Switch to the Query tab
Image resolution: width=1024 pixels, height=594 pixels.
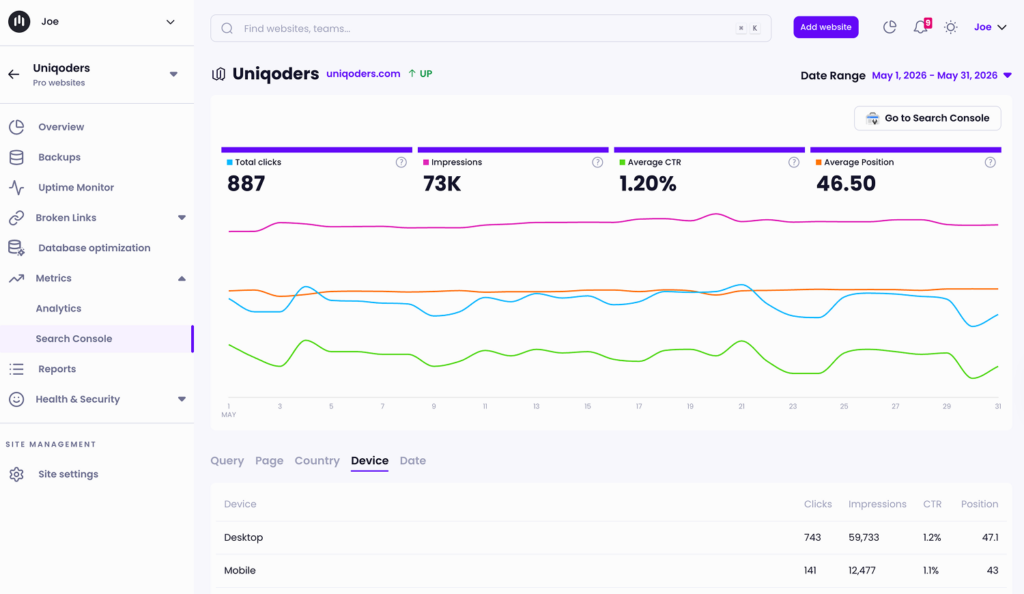click(227, 461)
